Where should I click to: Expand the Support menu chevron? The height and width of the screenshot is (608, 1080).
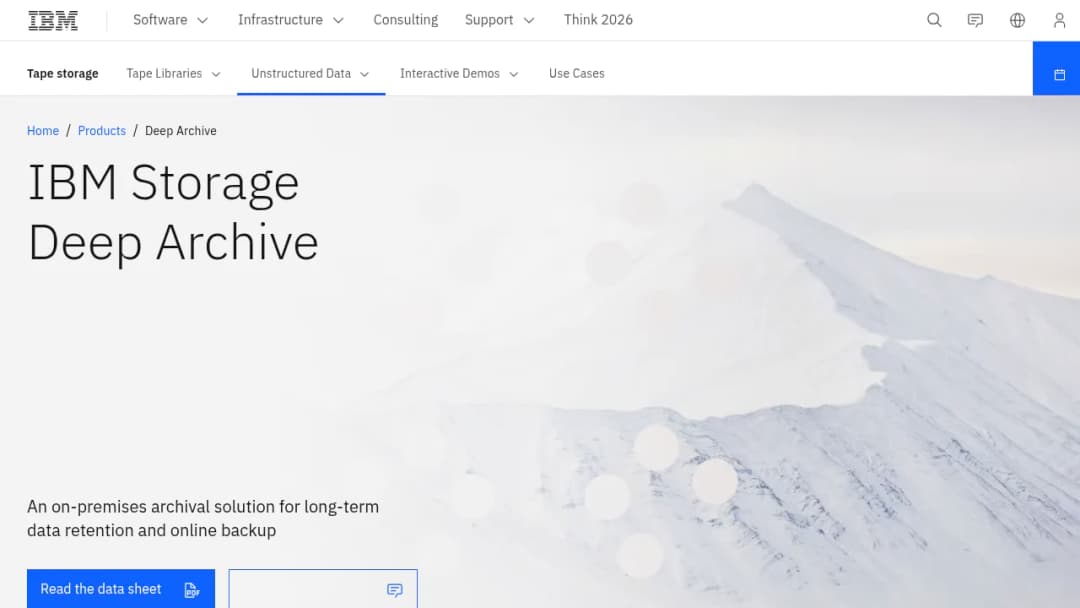coord(529,21)
